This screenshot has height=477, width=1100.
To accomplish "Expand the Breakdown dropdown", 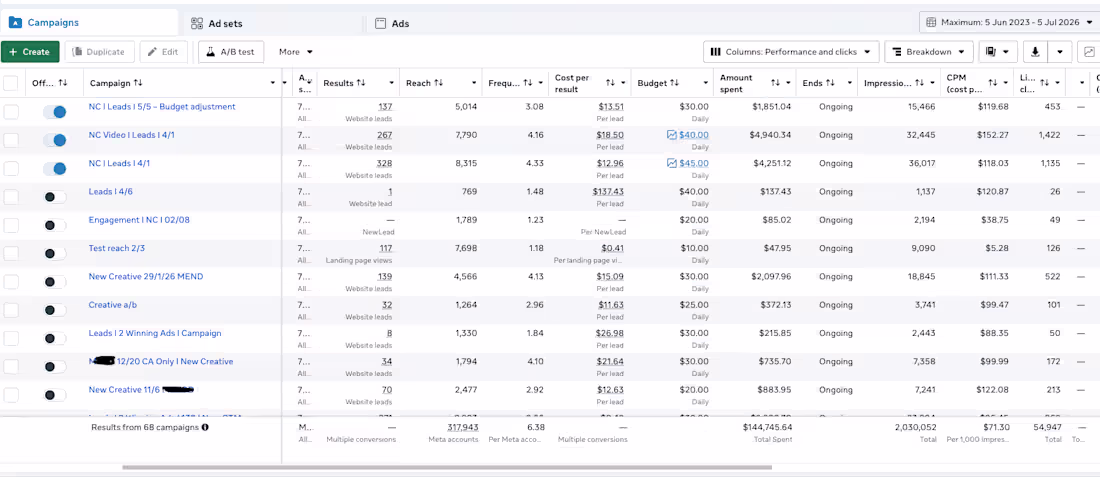I will point(929,52).
